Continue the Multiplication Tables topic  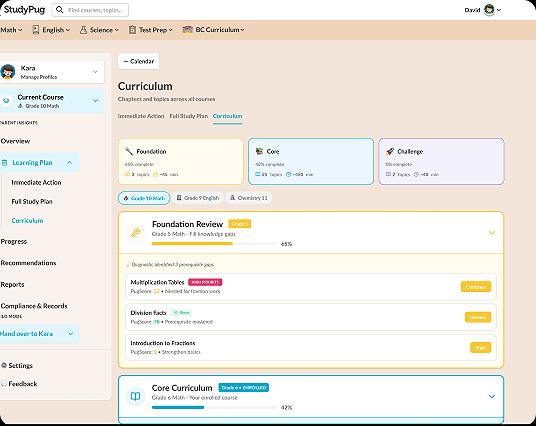coord(476,287)
